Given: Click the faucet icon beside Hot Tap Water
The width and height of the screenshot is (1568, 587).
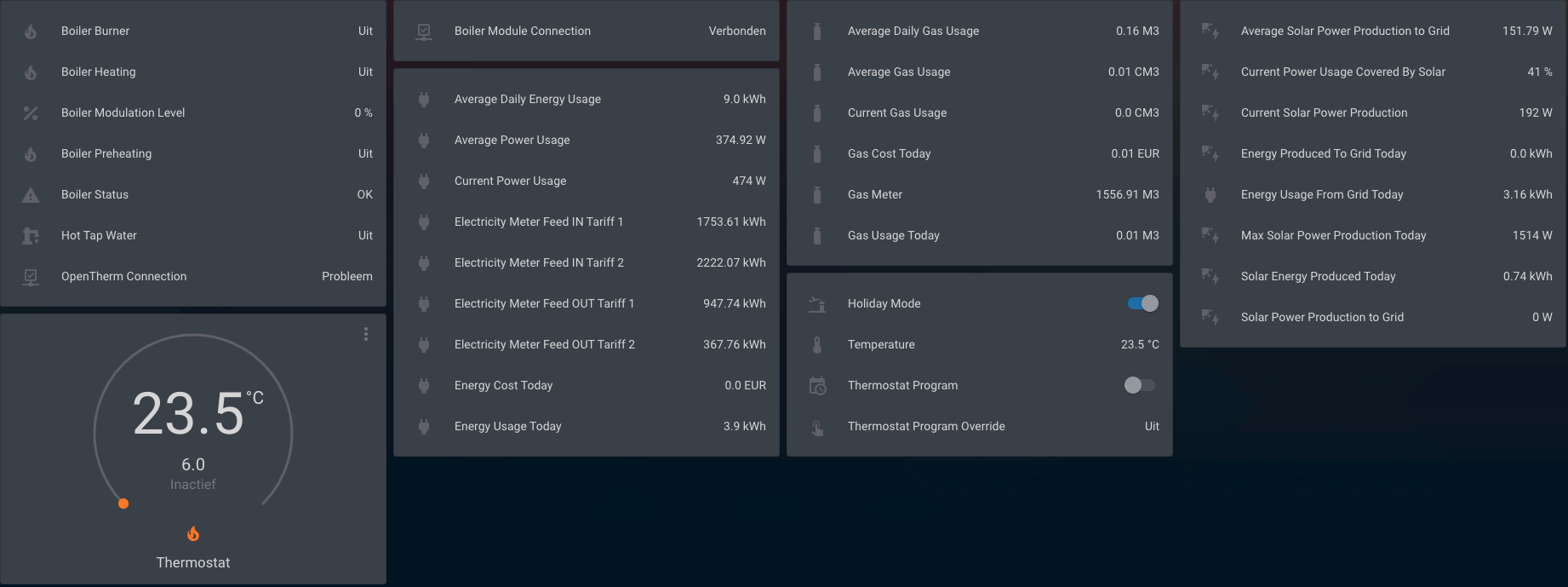Looking at the screenshot, I should tap(31, 236).
